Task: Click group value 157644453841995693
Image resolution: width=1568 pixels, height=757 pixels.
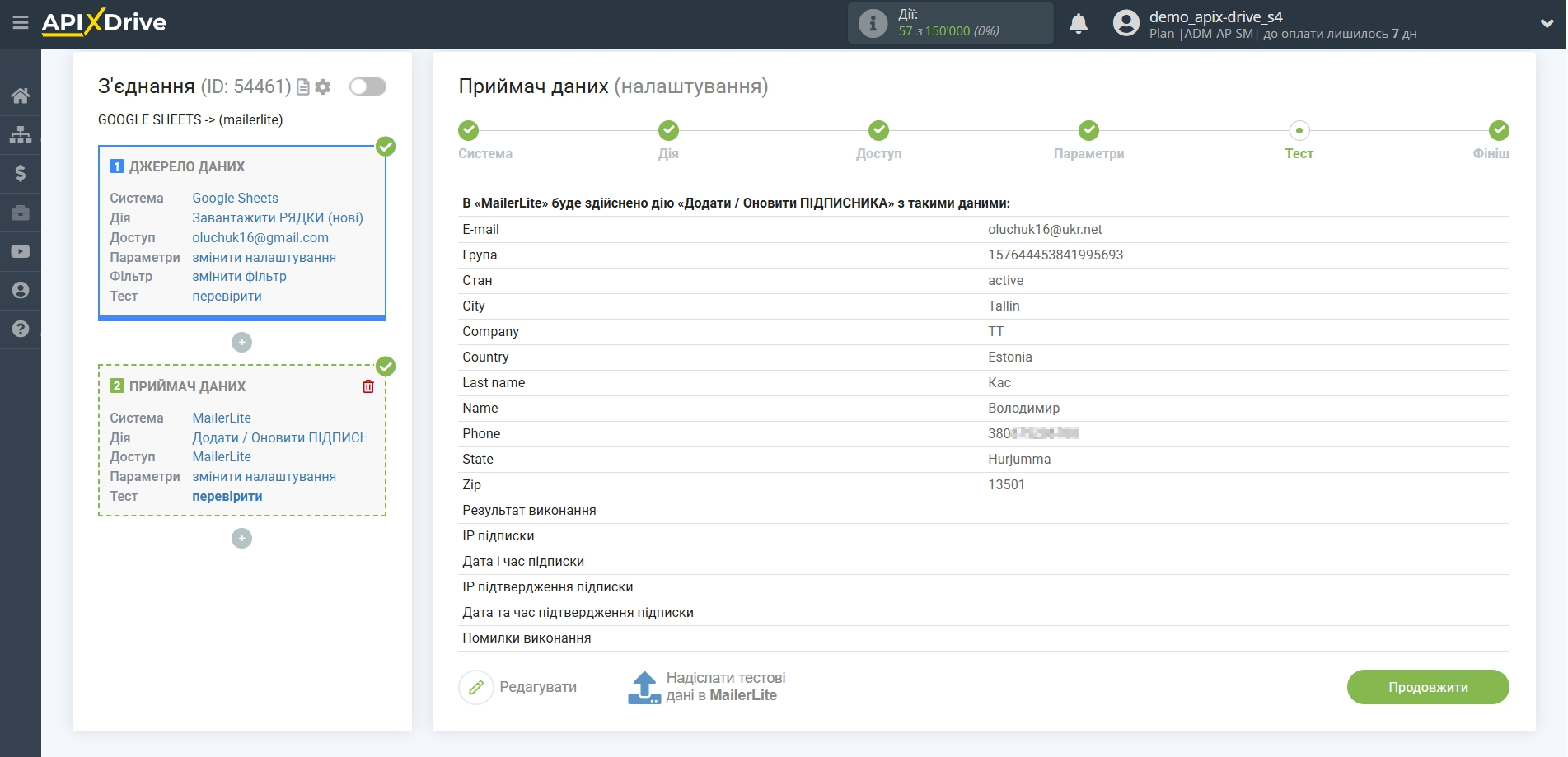Action: point(1055,255)
